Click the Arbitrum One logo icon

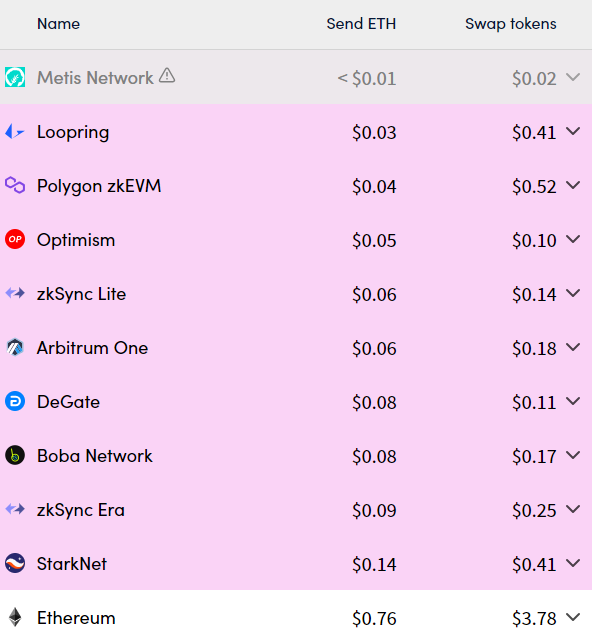(x=15, y=347)
